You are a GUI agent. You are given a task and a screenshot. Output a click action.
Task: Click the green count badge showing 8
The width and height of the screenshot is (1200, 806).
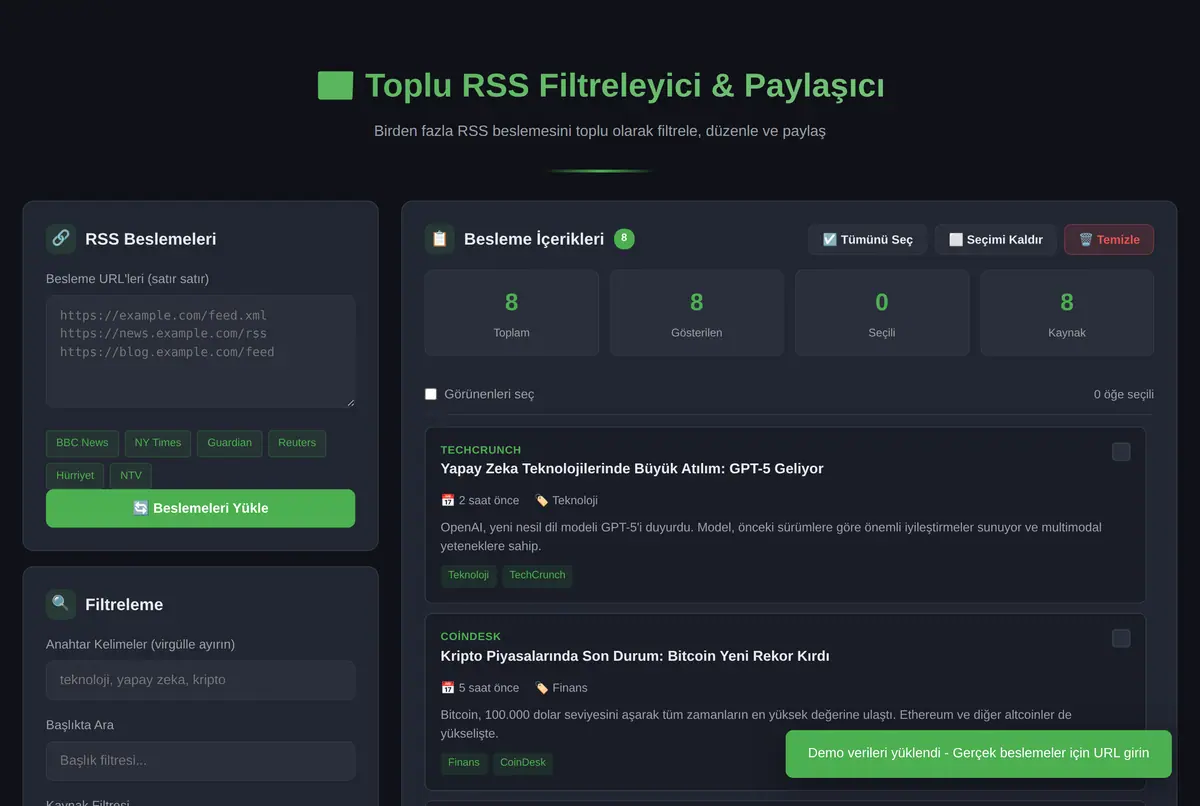pos(624,239)
